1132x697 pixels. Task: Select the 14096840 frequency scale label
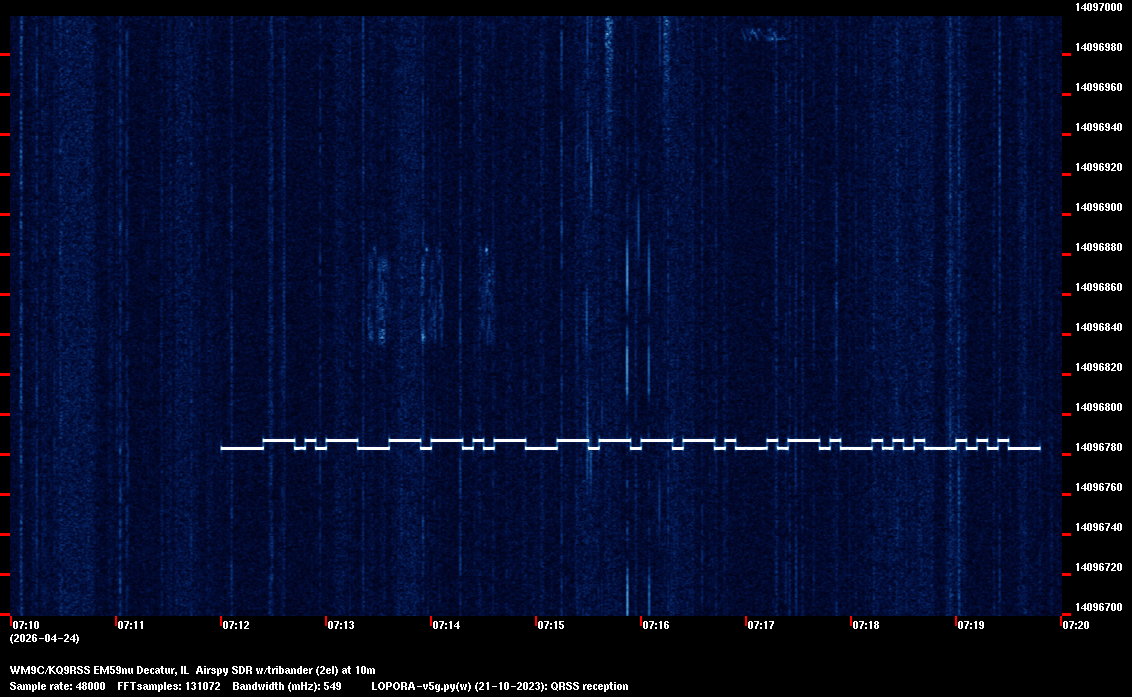coord(1098,327)
